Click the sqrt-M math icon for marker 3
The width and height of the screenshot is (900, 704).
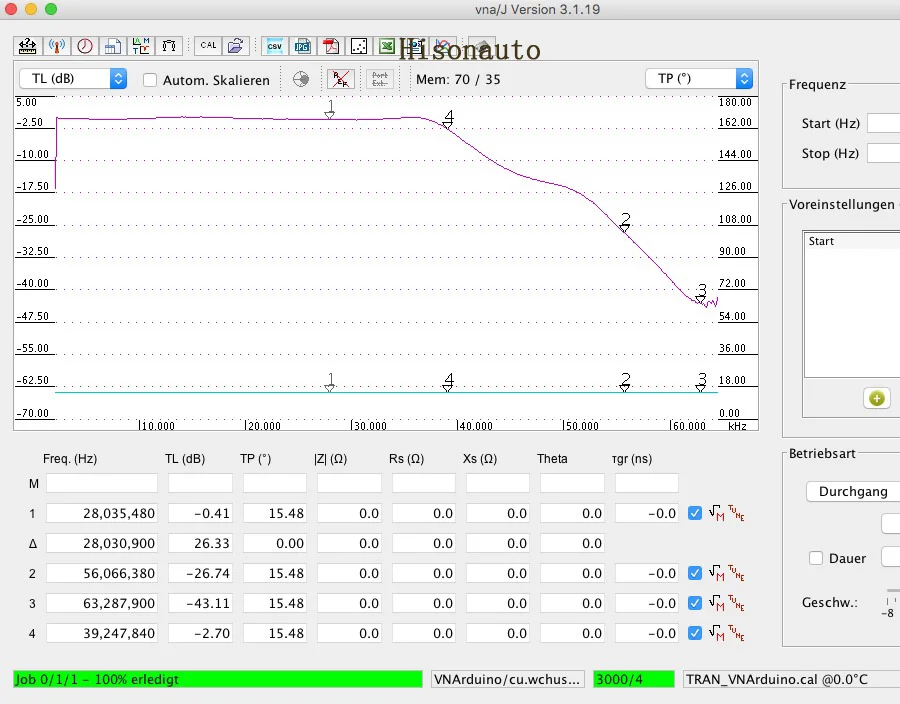716,603
